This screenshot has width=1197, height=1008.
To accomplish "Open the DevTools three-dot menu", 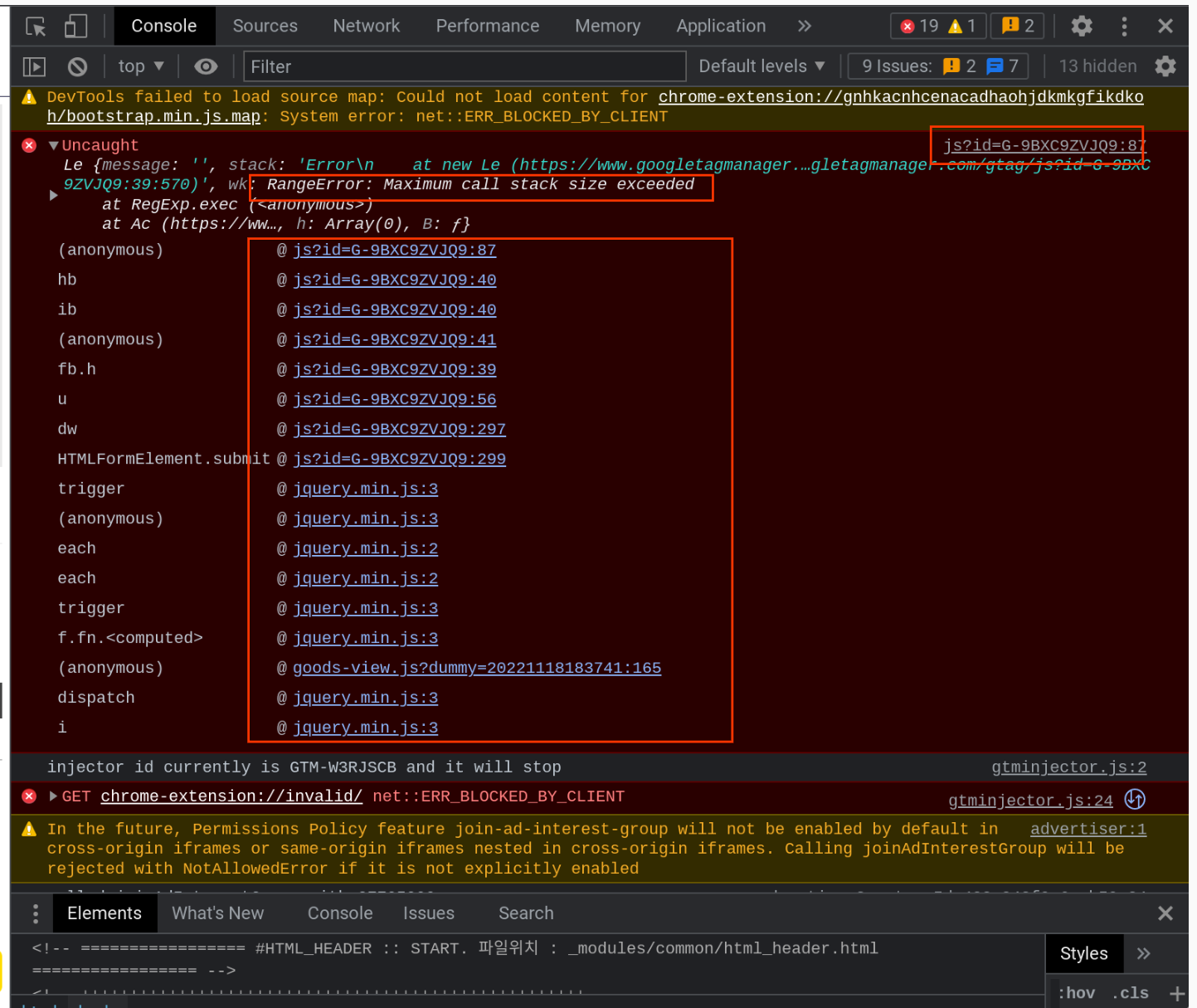I will (1124, 26).
